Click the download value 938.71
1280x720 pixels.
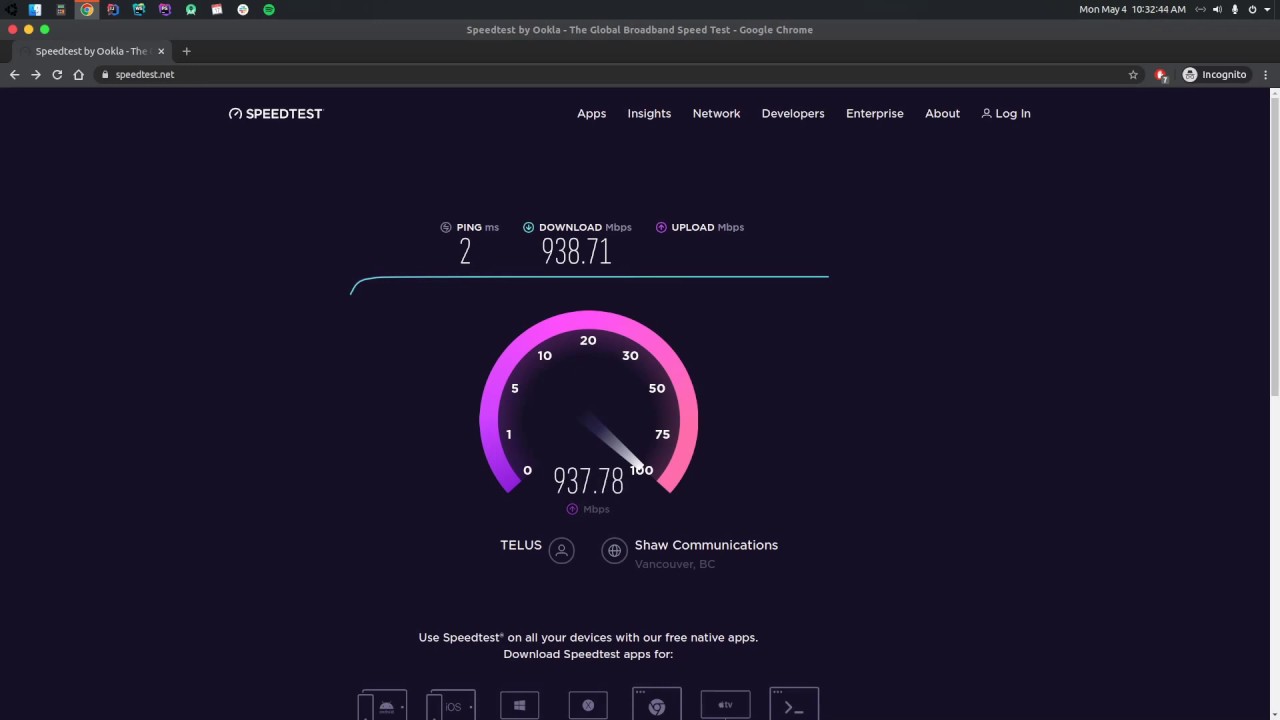(x=576, y=252)
